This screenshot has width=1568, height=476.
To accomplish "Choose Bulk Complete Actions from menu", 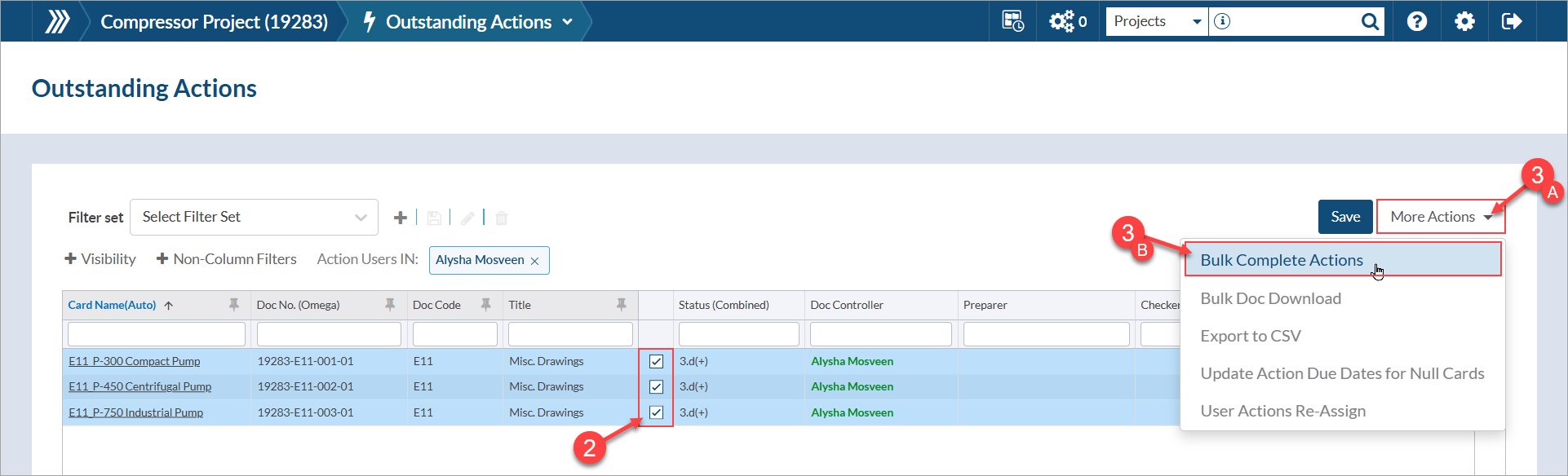I will tap(1343, 260).
